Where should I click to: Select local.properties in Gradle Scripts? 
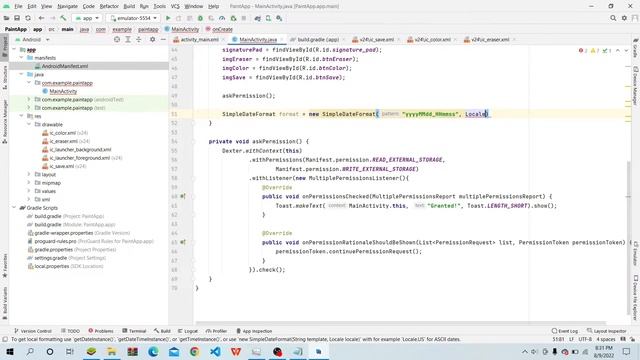click(51, 266)
